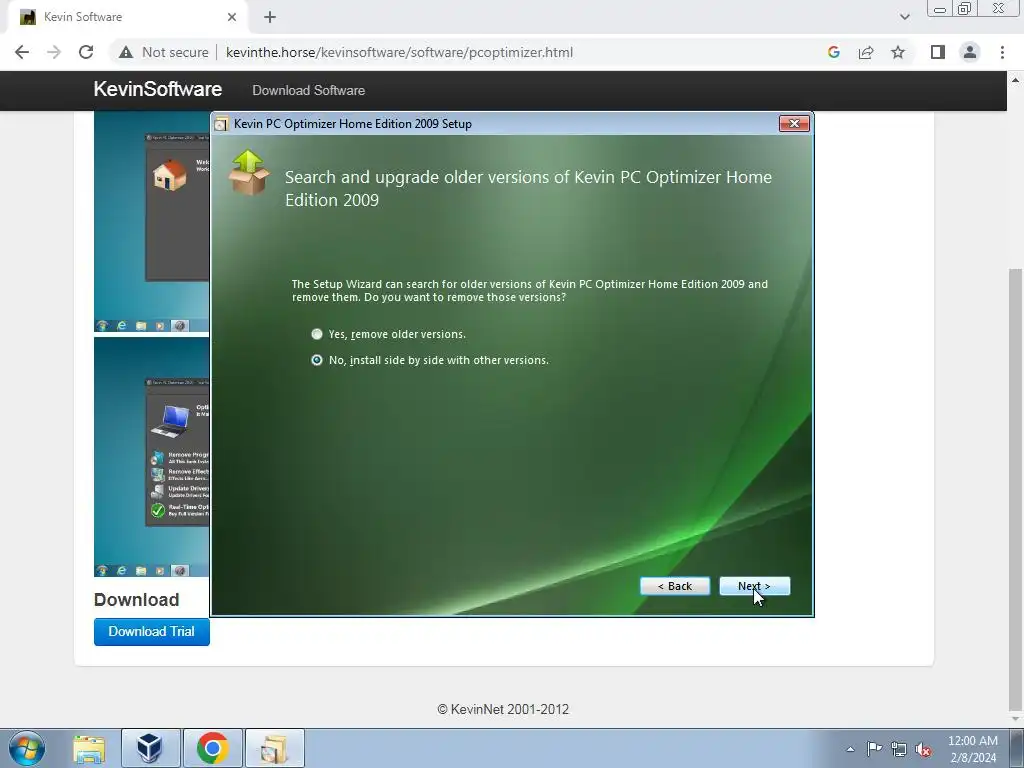Screen dimensions: 1024x768
Task: Click the taskbar clock showing 12:00 AM
Action: (972, 749)
